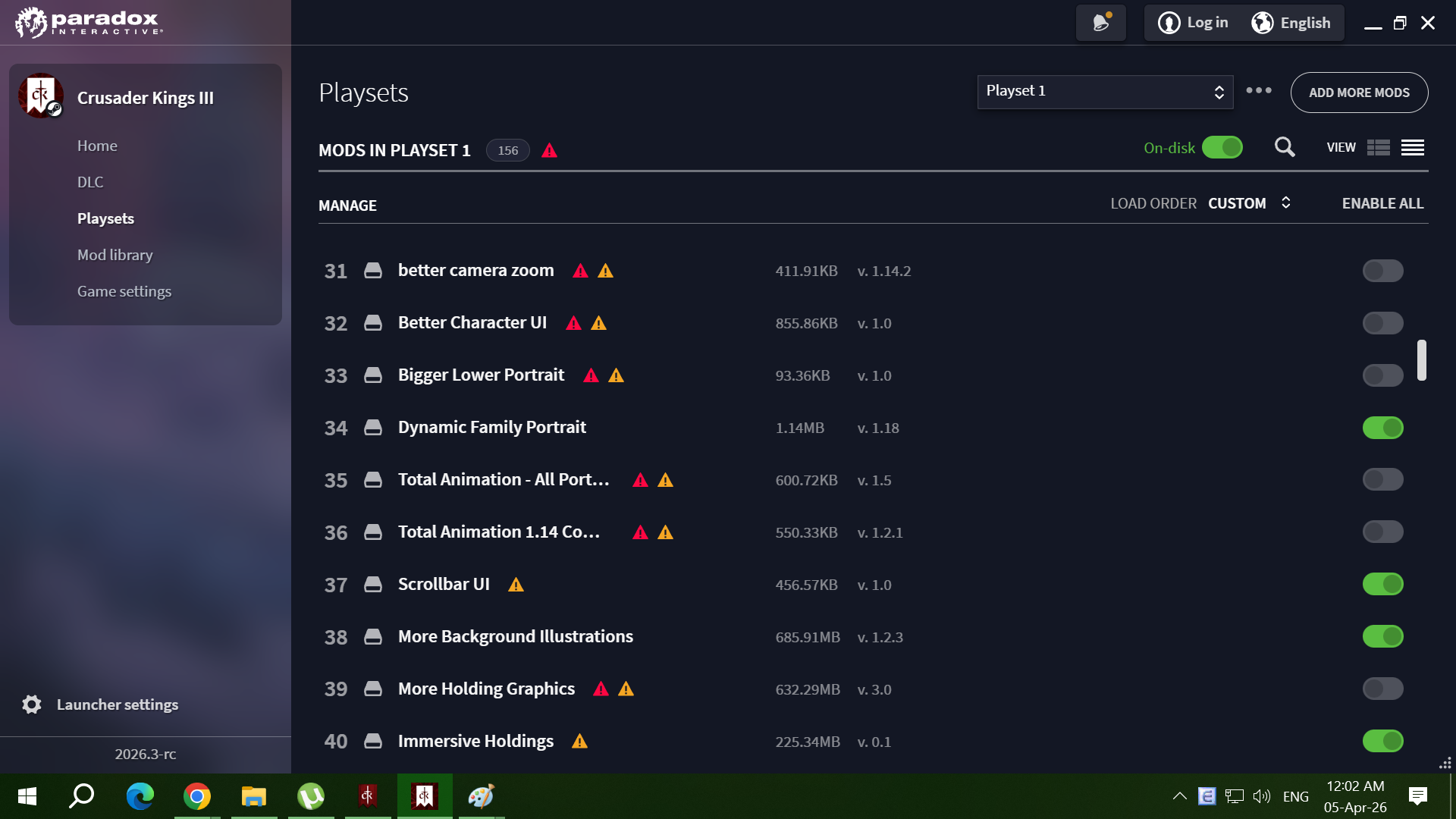Open the Playset 1 dropdown selector
The height and width of the screenshot is (819, 1456).
pyautogui.click(x=1105, y=92)
